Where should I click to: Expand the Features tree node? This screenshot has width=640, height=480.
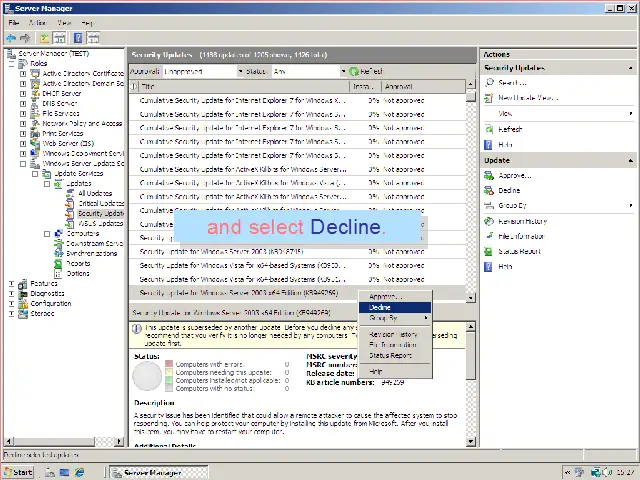11,284
